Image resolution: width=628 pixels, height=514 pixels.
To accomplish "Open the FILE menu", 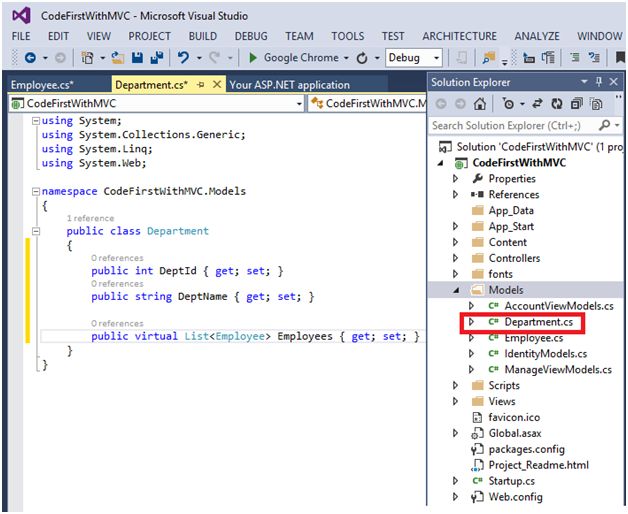I will click(21, 36).
